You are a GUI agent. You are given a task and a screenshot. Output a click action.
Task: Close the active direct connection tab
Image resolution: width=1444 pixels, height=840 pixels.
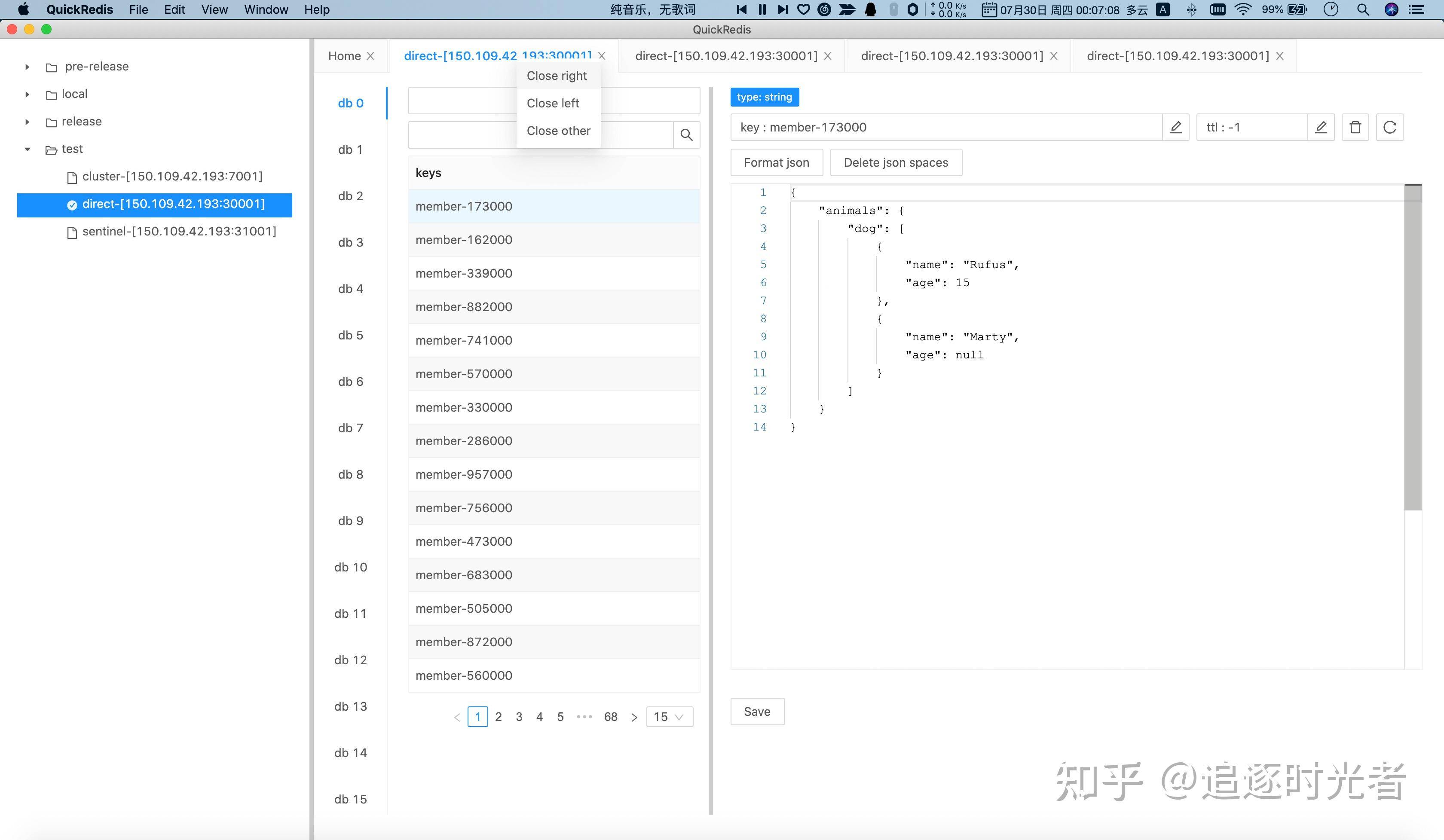click(602, 56)
